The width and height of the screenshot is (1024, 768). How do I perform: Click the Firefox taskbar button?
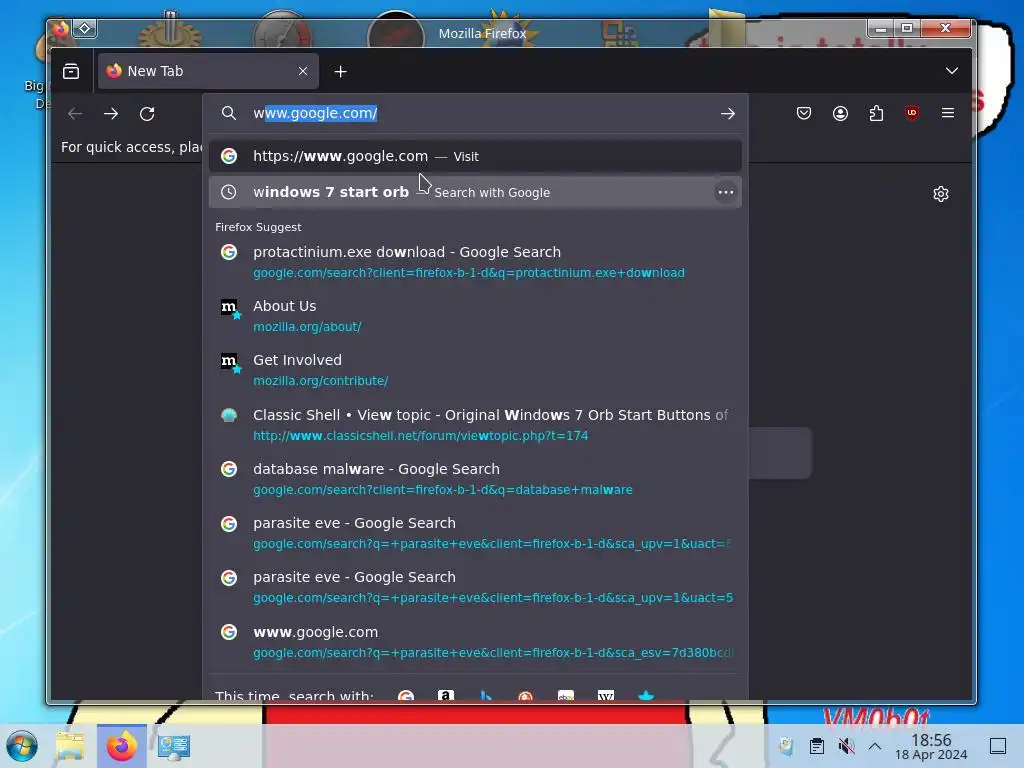click(121, 746)
